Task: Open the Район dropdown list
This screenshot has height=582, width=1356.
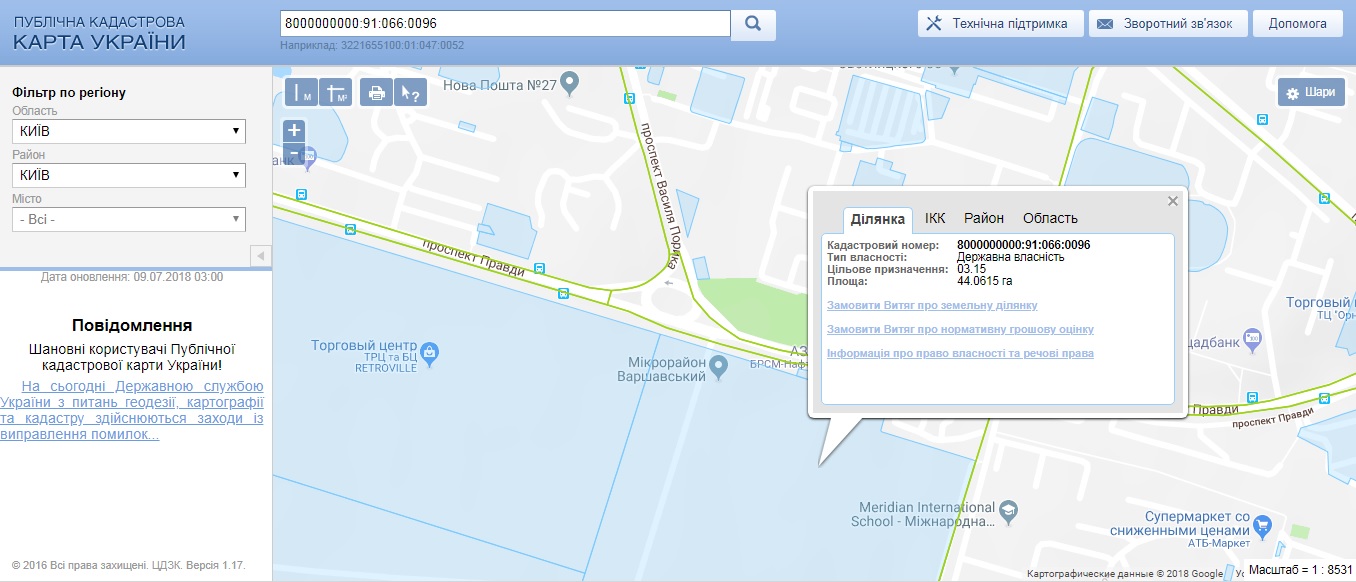Action: [128, 175]
